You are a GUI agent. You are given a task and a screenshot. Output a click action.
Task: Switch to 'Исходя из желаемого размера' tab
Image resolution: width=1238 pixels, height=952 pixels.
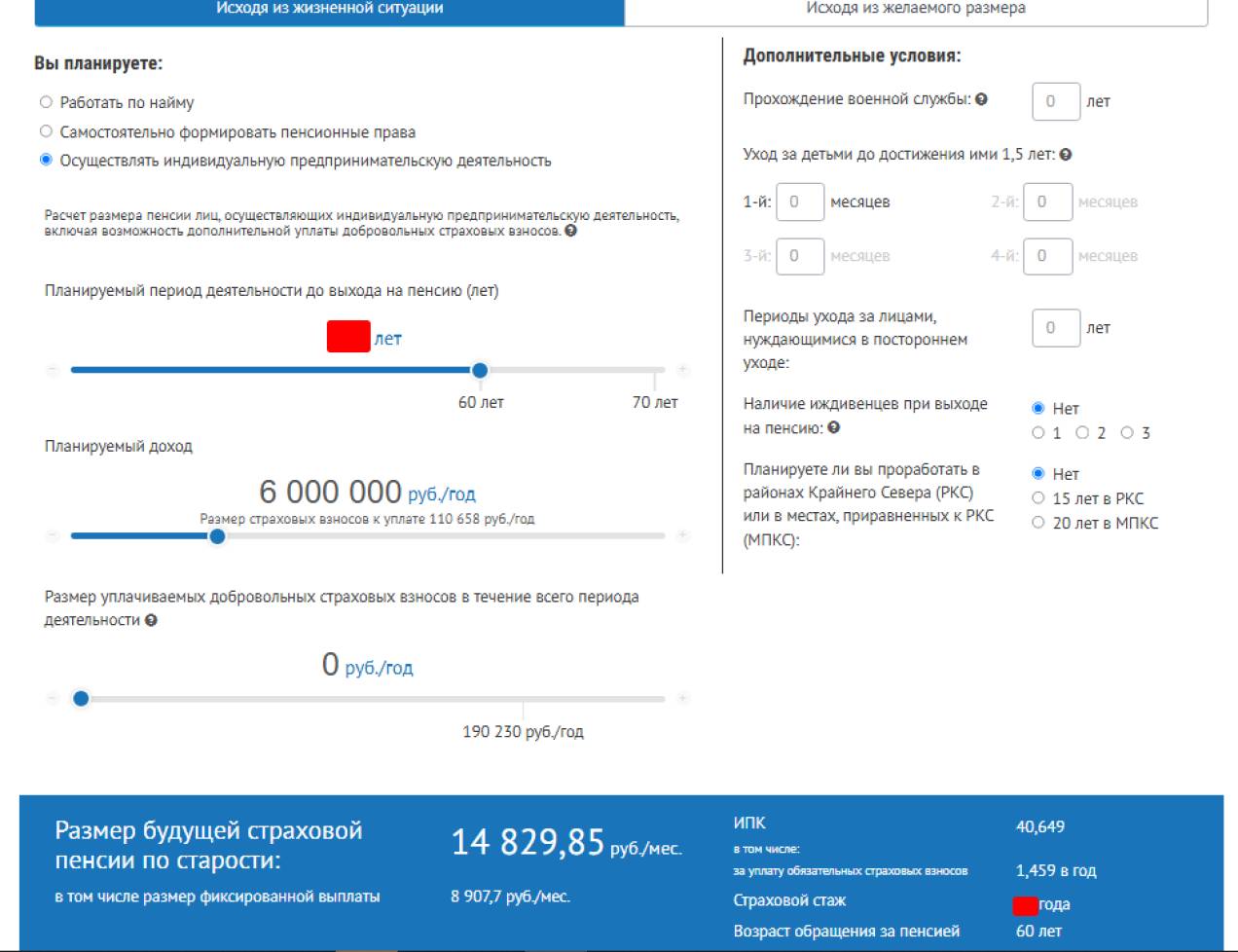click(x=916, y=10)
